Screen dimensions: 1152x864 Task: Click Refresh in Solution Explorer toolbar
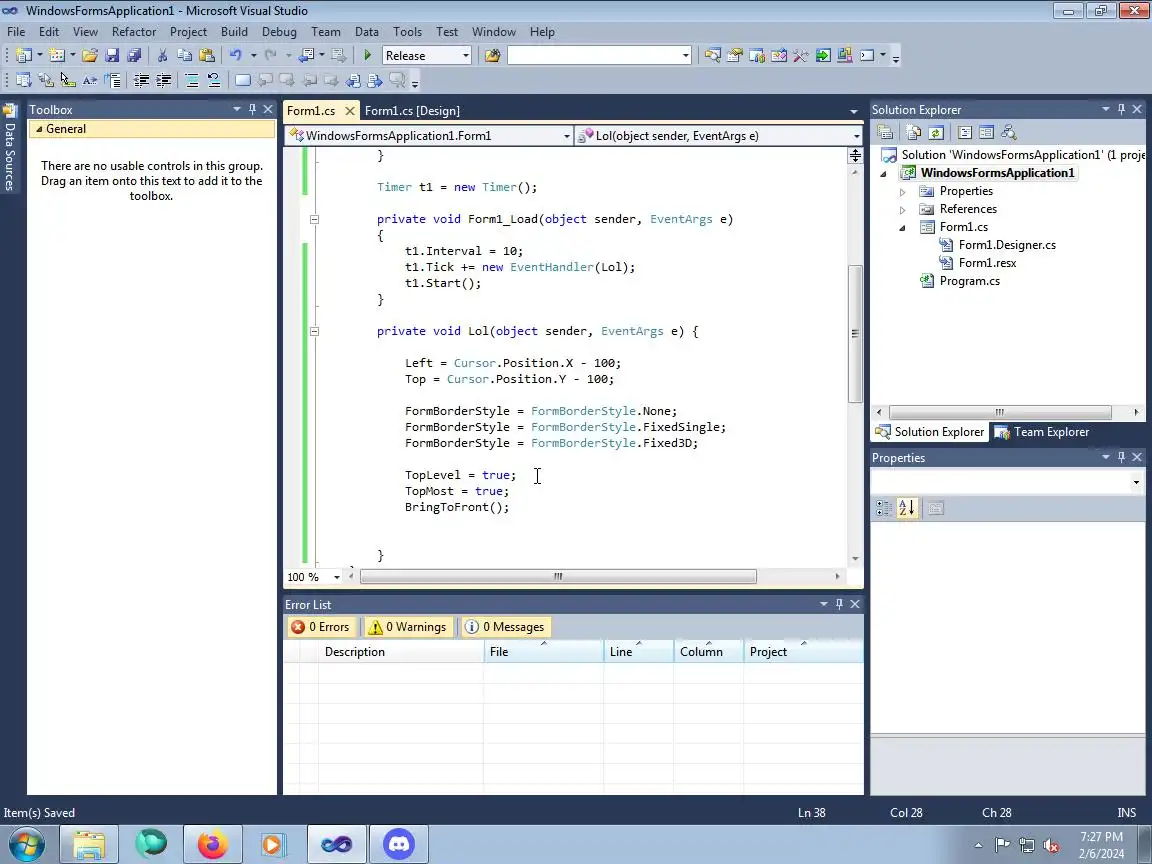click(935, 132)
